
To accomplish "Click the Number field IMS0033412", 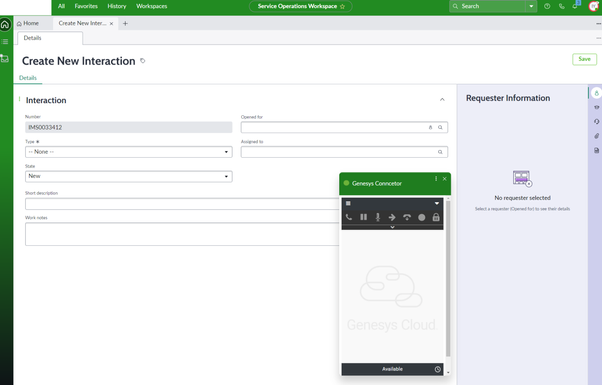I will point(129,127).
